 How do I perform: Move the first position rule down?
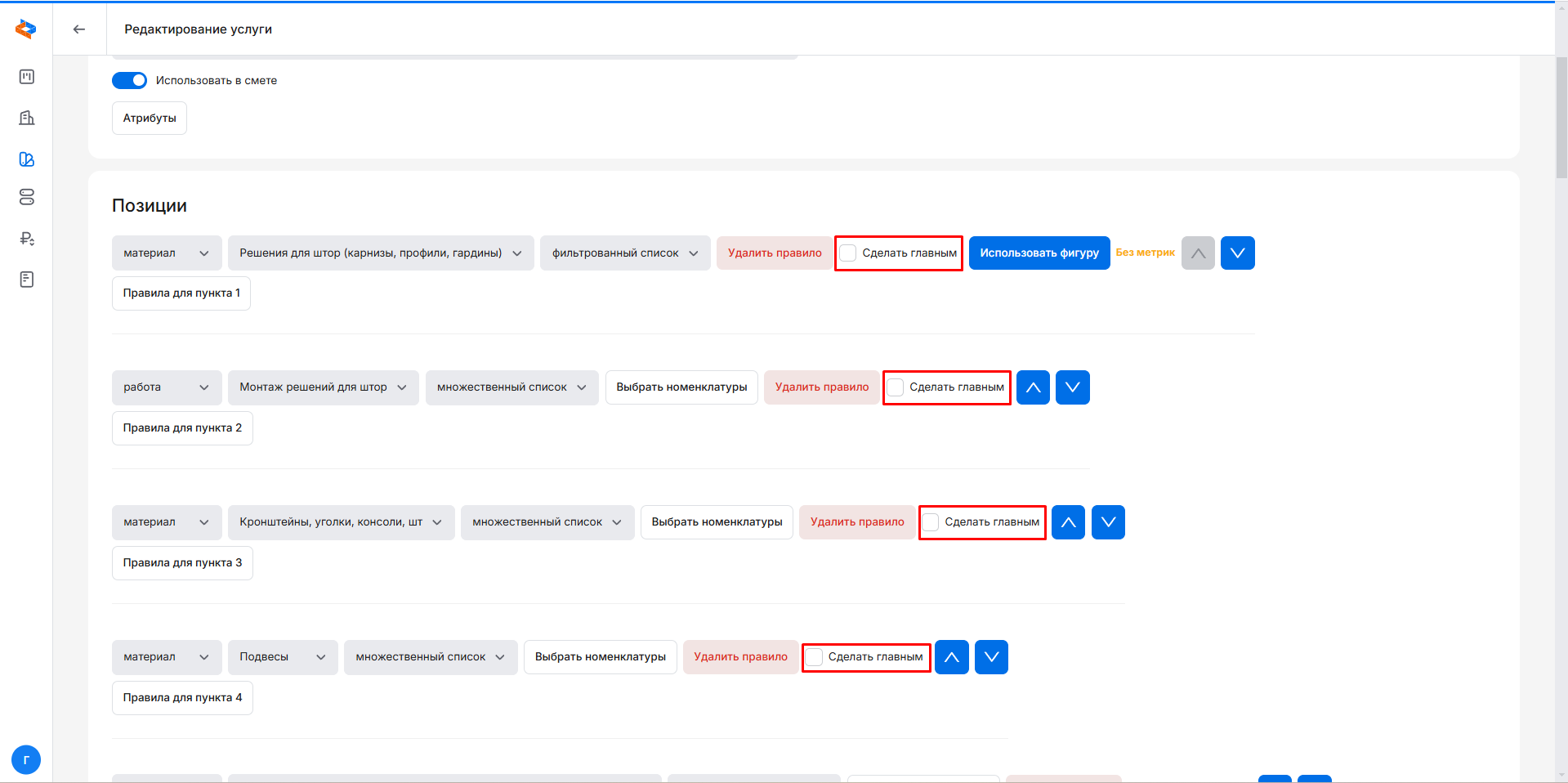tap(1237, 253)
